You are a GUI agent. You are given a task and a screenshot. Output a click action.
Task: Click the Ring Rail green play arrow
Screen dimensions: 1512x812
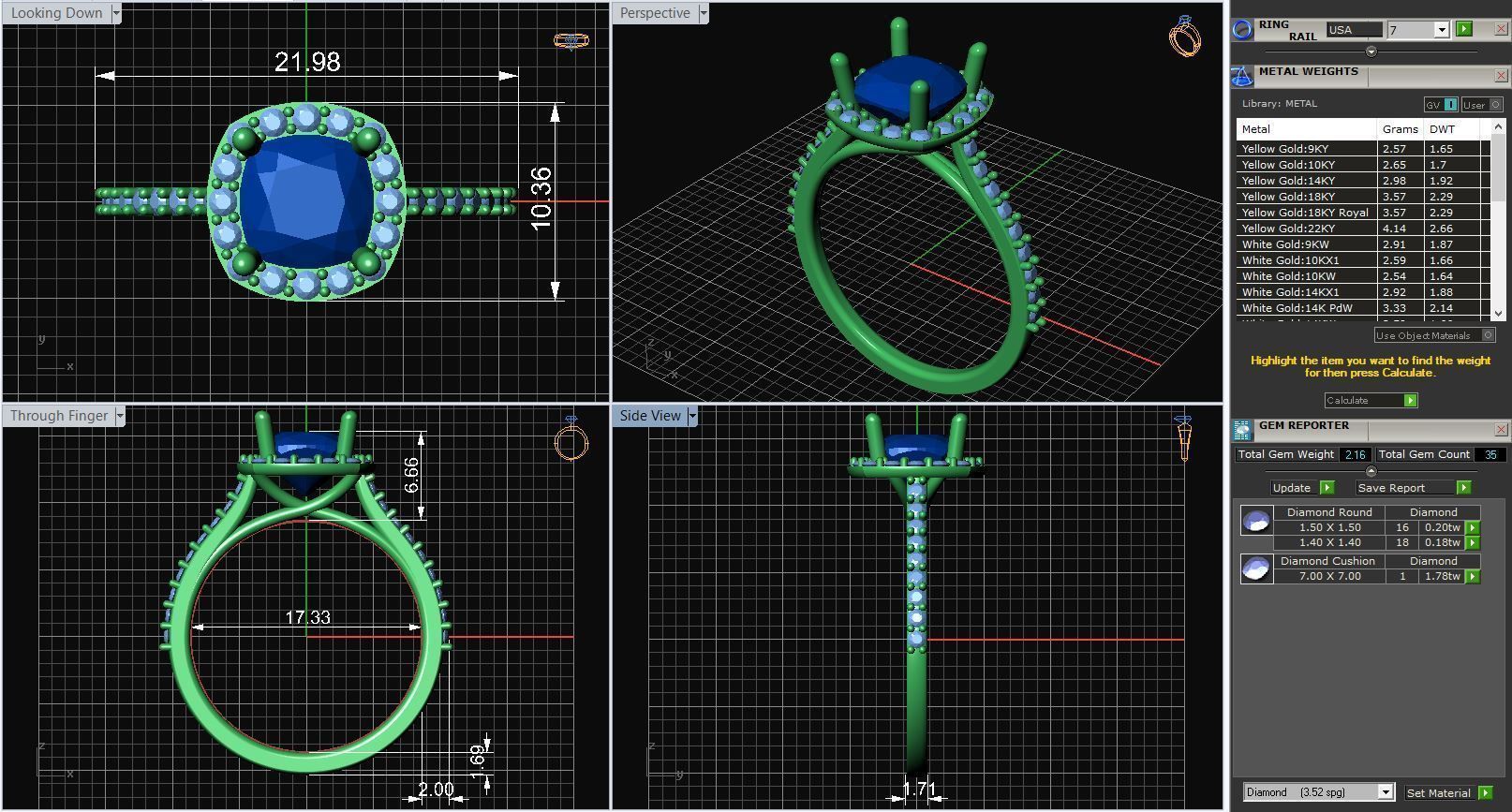[1464, 29]
